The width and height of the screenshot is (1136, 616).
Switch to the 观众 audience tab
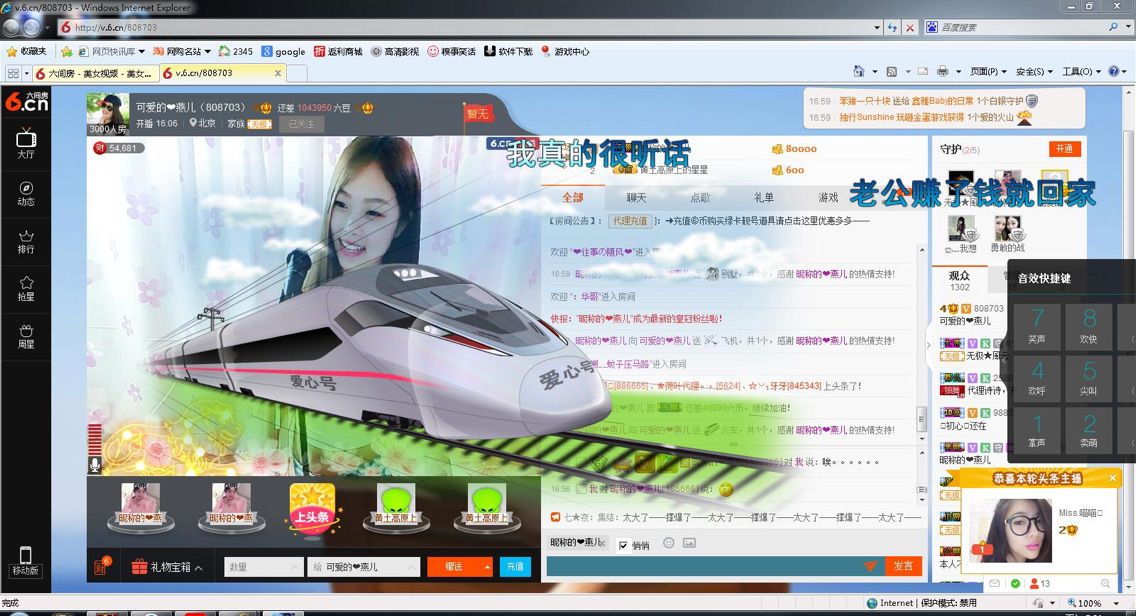coord(959,280)
